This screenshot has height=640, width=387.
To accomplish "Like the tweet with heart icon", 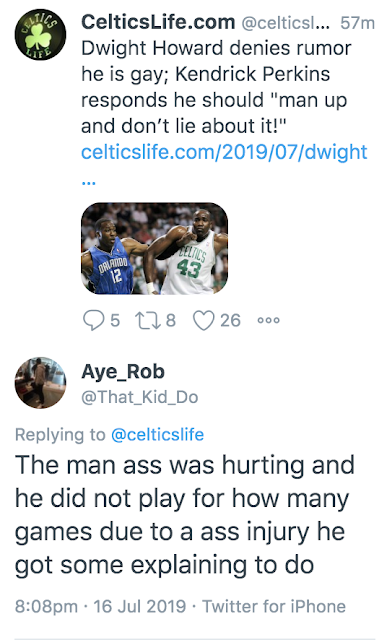I will tap(203, 320).
